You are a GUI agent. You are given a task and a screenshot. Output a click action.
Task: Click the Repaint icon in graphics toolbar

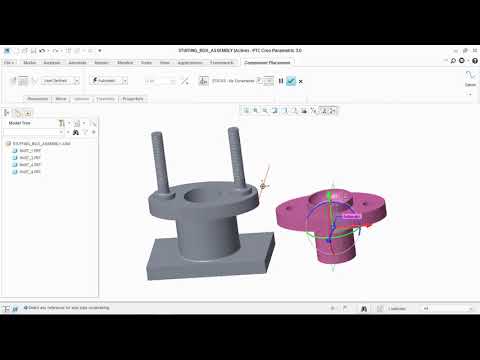tap(275, 110)
